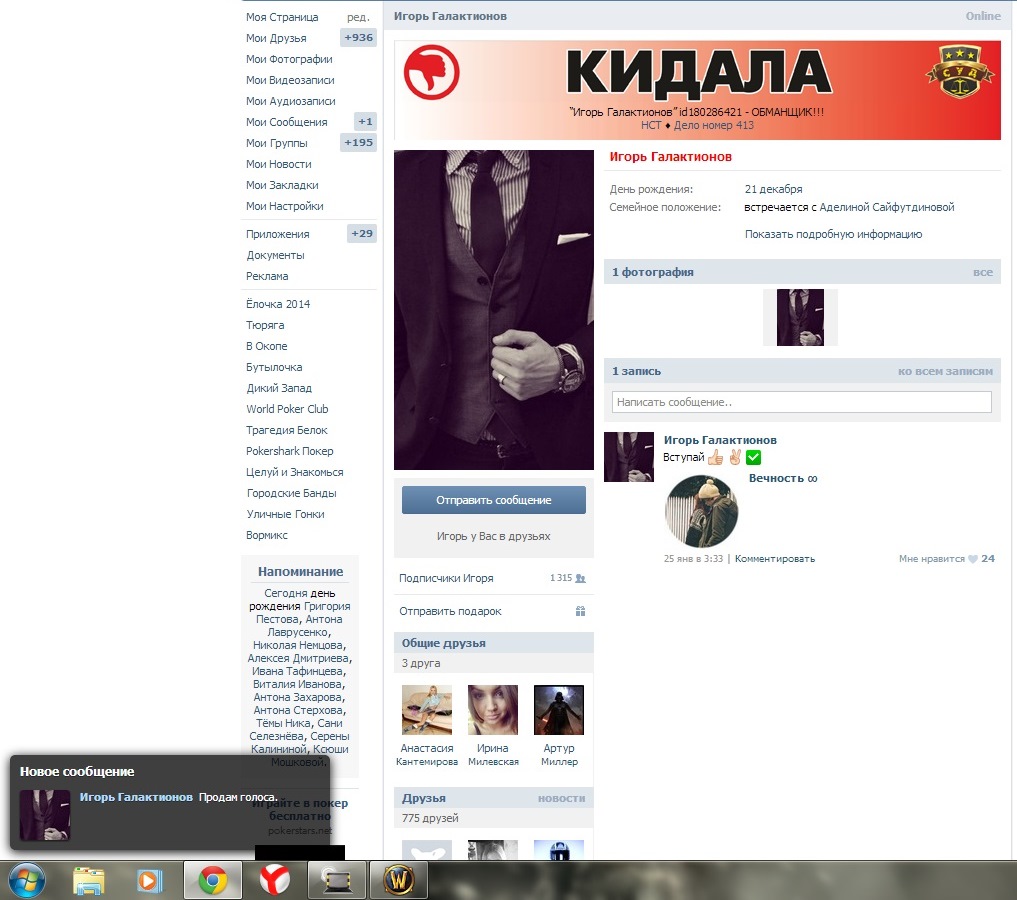Open the Вечность ∞ community link

[783, 479]
